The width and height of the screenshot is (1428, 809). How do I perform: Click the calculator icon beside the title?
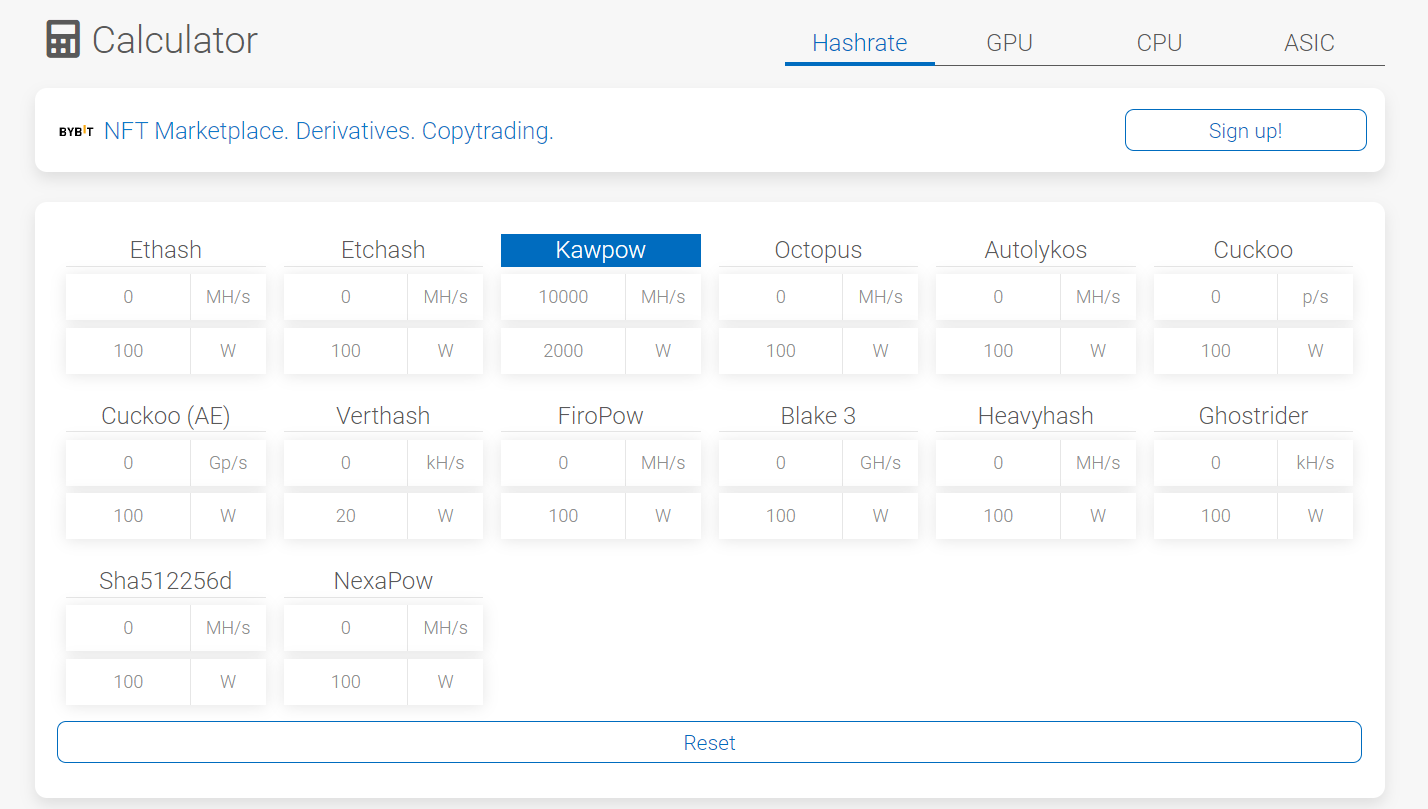pyautogui.click(x=63, y=40)
